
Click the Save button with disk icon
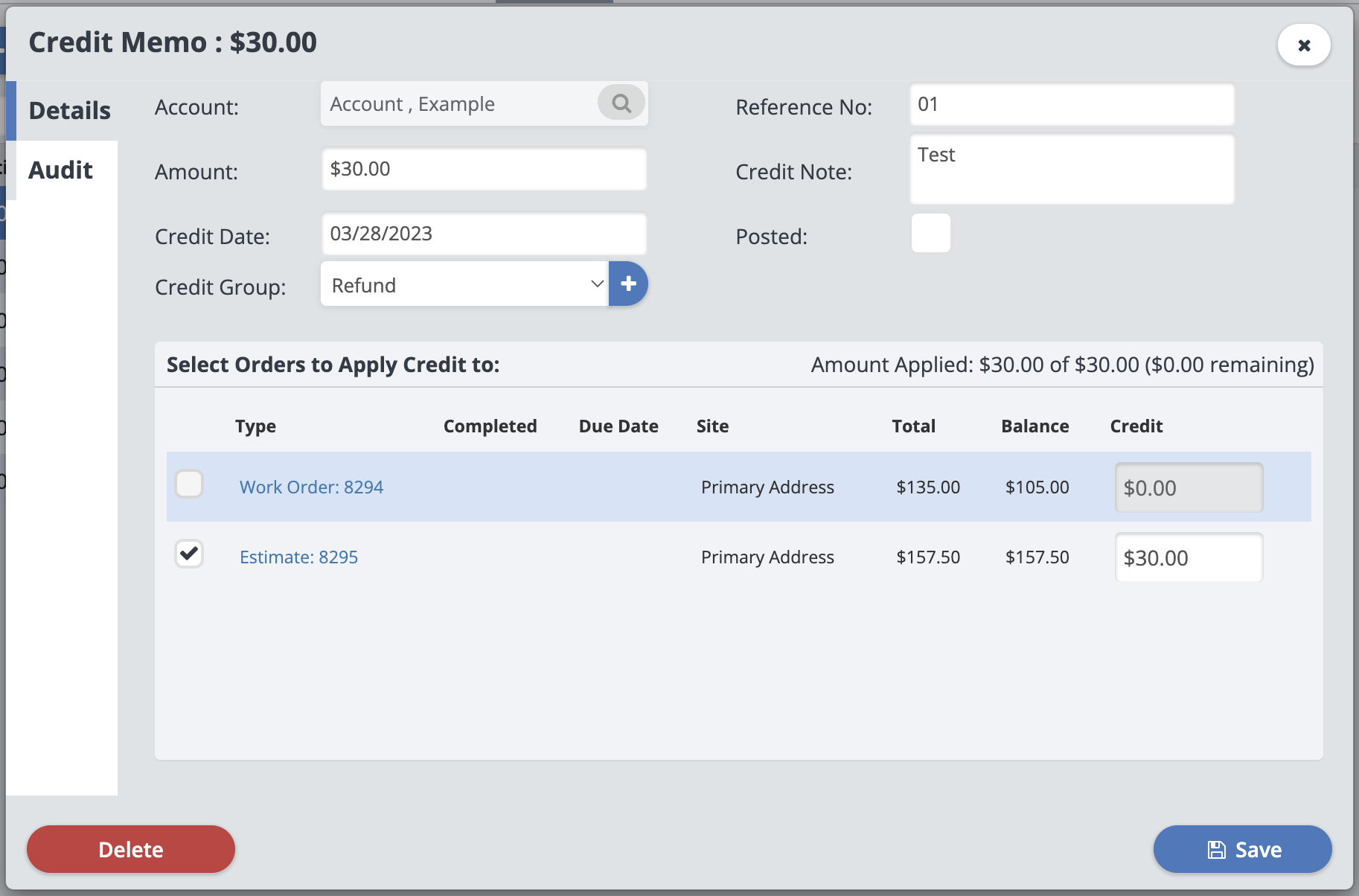pyautogui.click(x=1242, y=849)
